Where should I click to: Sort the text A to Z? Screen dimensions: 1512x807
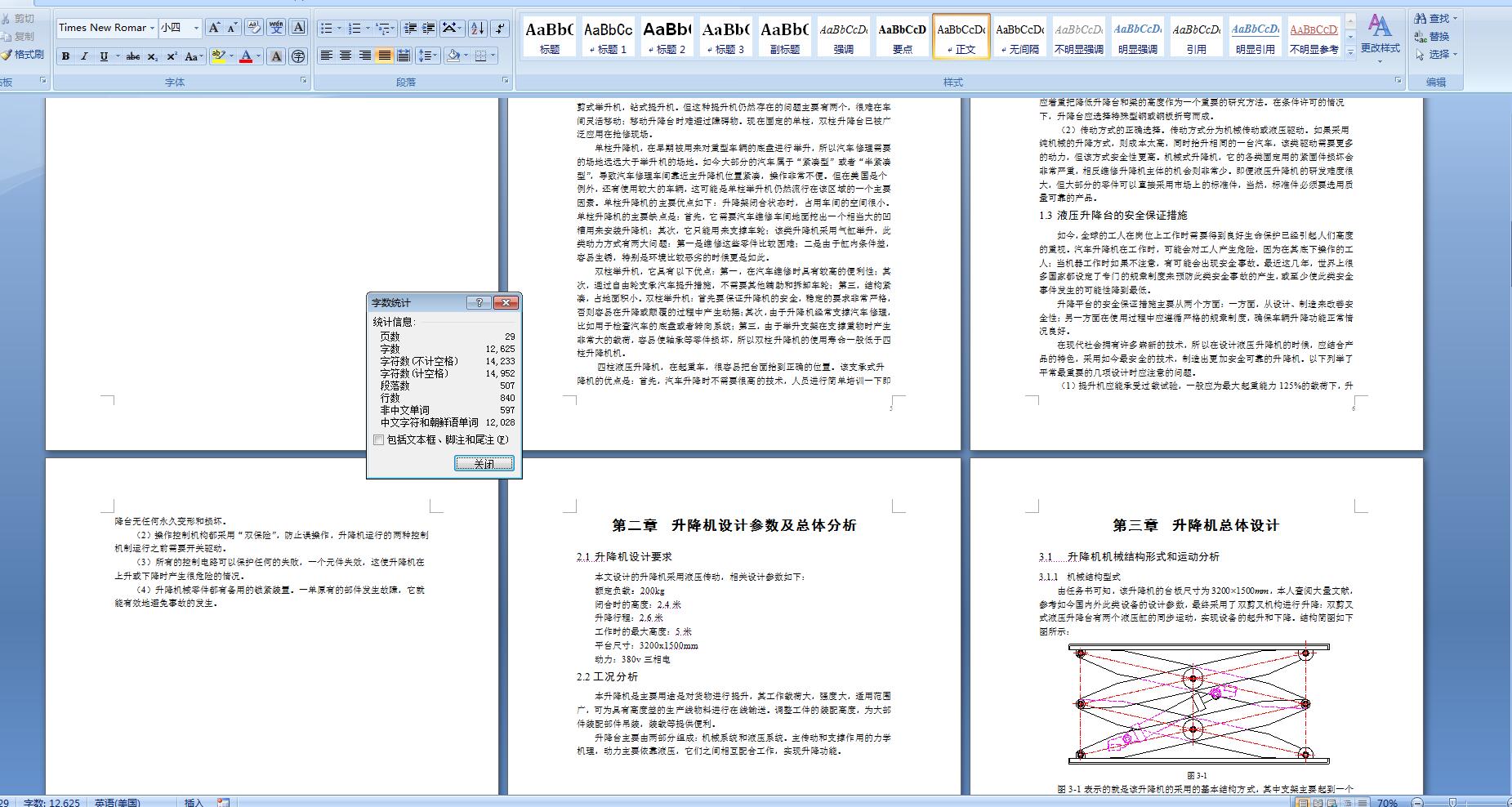click(x=478, y=28)
